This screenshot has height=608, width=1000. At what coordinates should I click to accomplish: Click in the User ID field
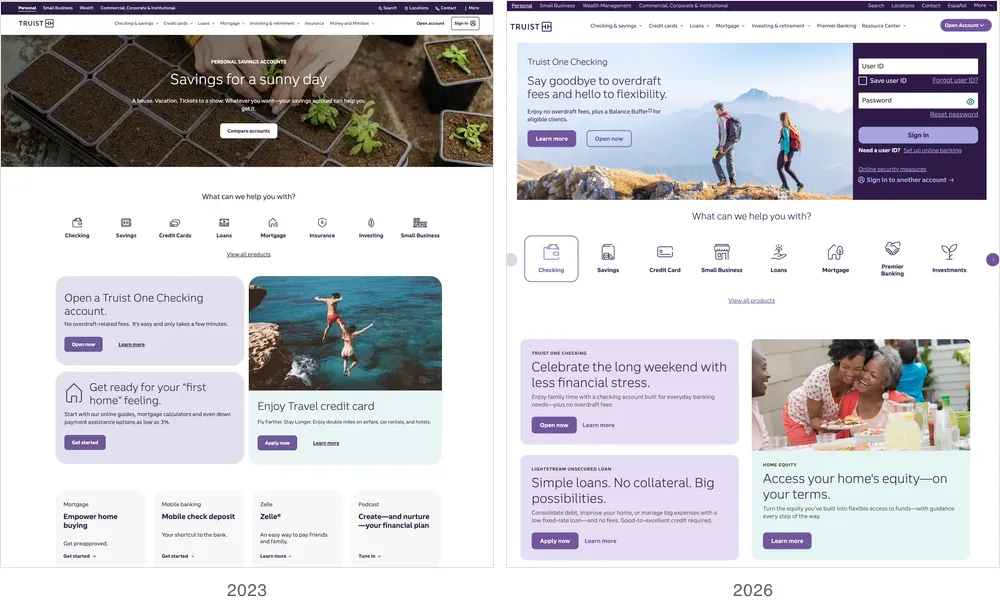[918, 66]
